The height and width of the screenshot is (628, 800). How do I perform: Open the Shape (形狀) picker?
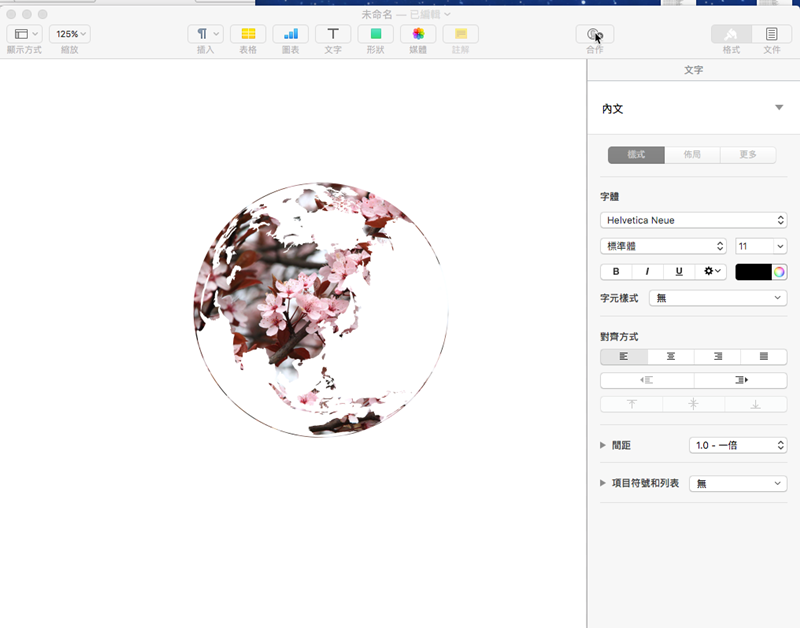376,34
